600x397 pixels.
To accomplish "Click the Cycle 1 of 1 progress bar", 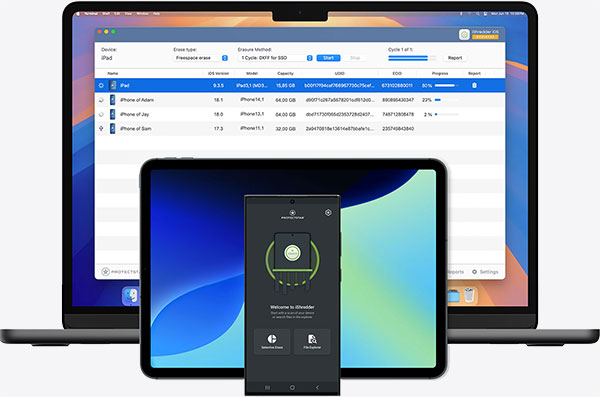I will [x=412, y=58].
